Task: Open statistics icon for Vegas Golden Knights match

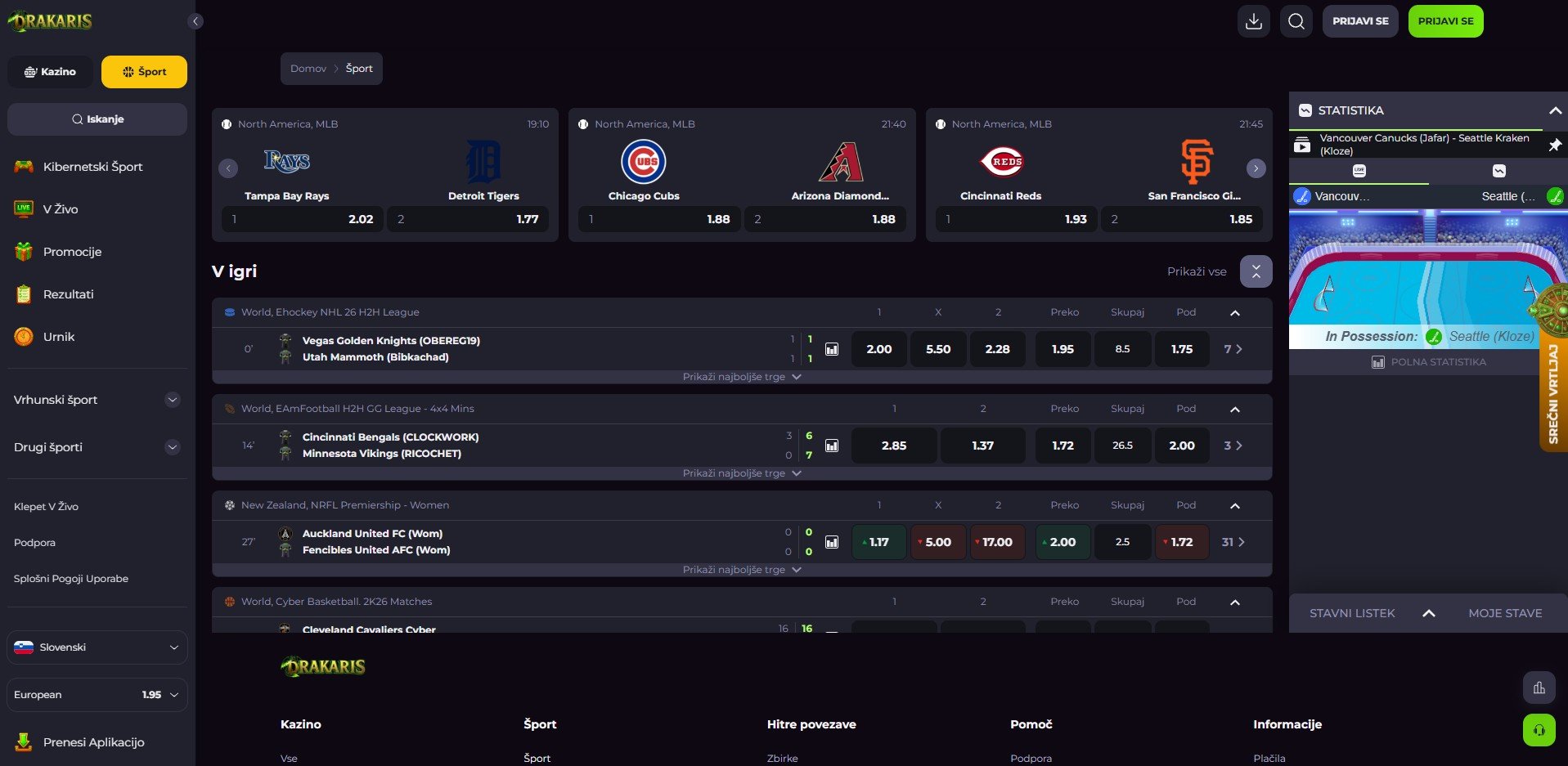Action: click(832, 349)
